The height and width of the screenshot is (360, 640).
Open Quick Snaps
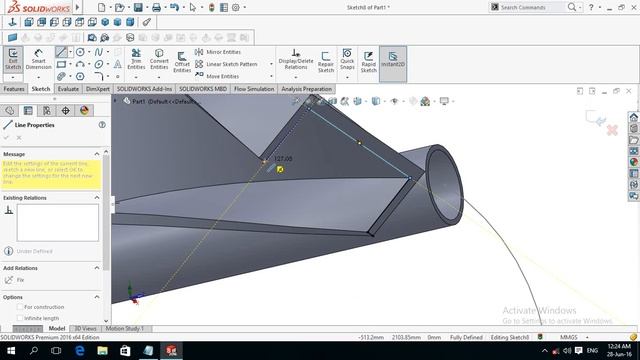(x=347, y=60)
